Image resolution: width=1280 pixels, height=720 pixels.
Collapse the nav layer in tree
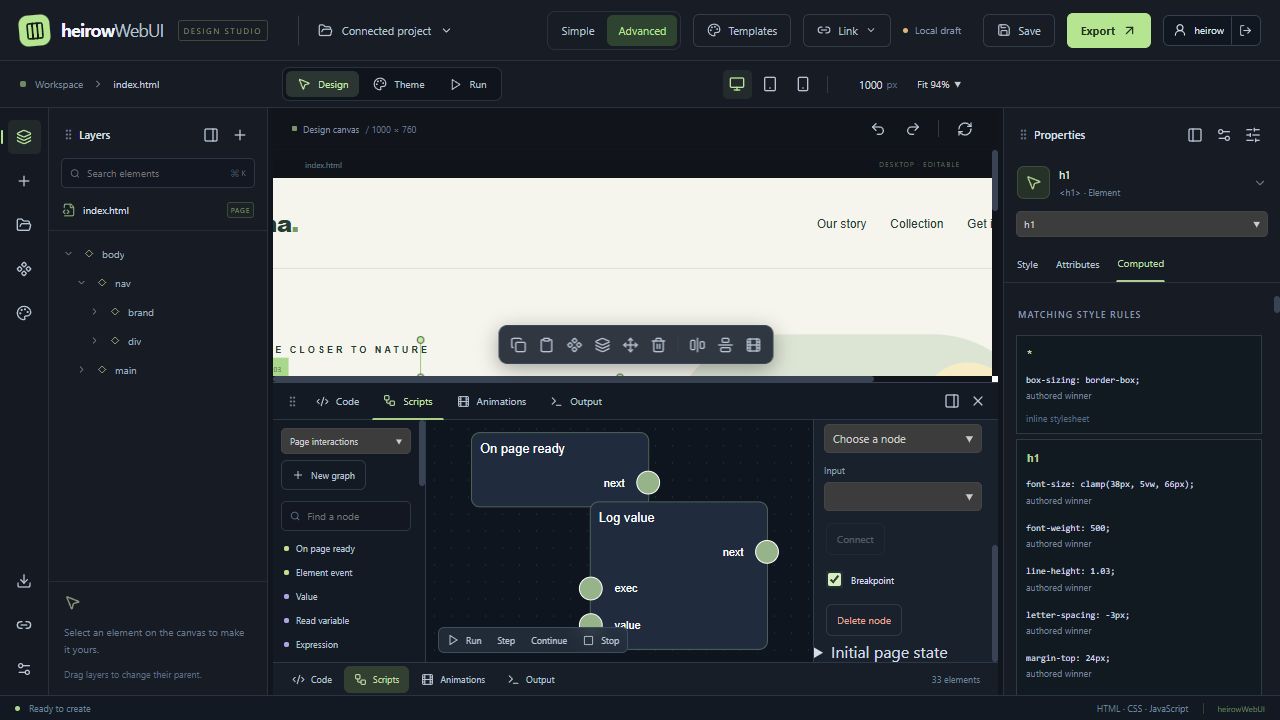point(82,283)
